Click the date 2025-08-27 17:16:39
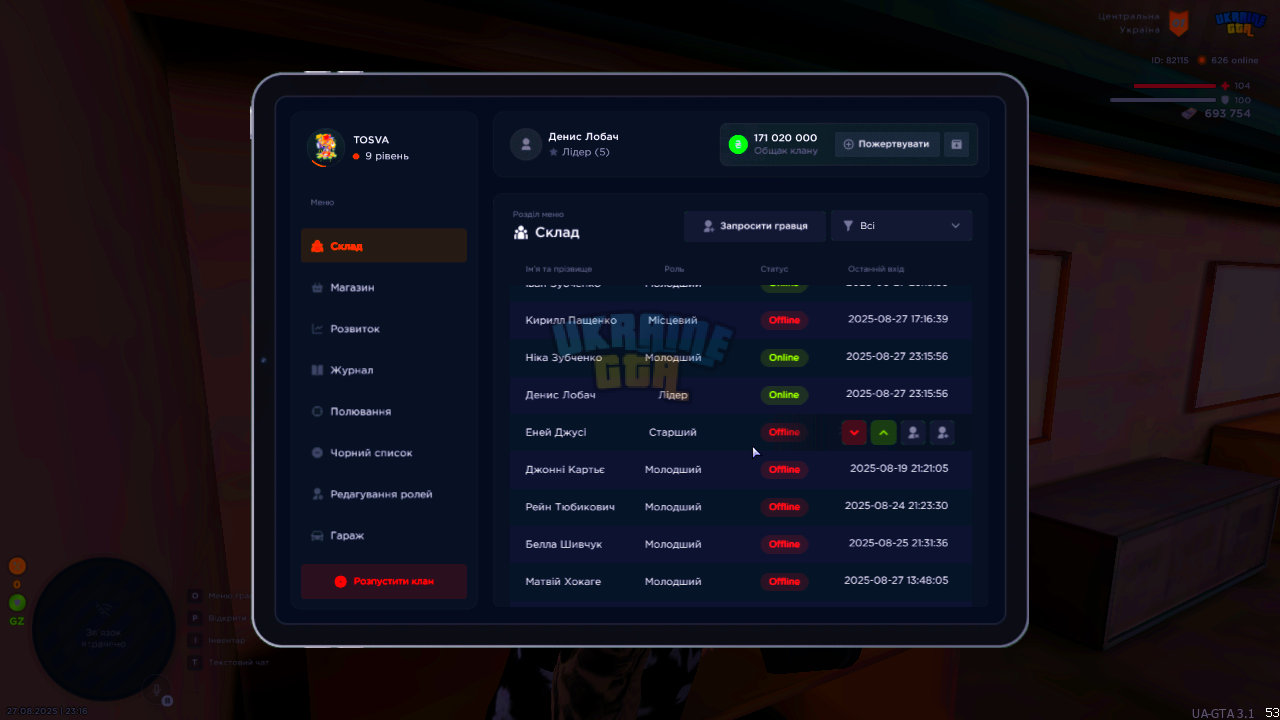The width and height of the screenshot is (1280, 720). [x=897, y=320]
